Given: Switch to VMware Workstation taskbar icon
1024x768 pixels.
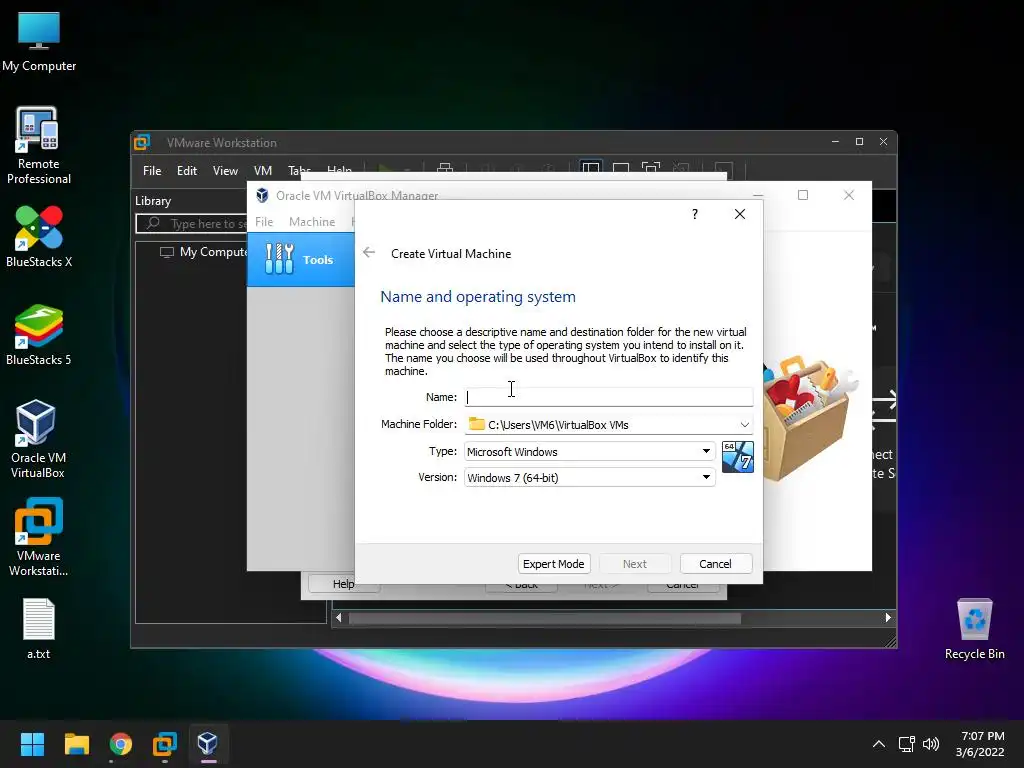Looking at the screenshot, I should (165, 744).
